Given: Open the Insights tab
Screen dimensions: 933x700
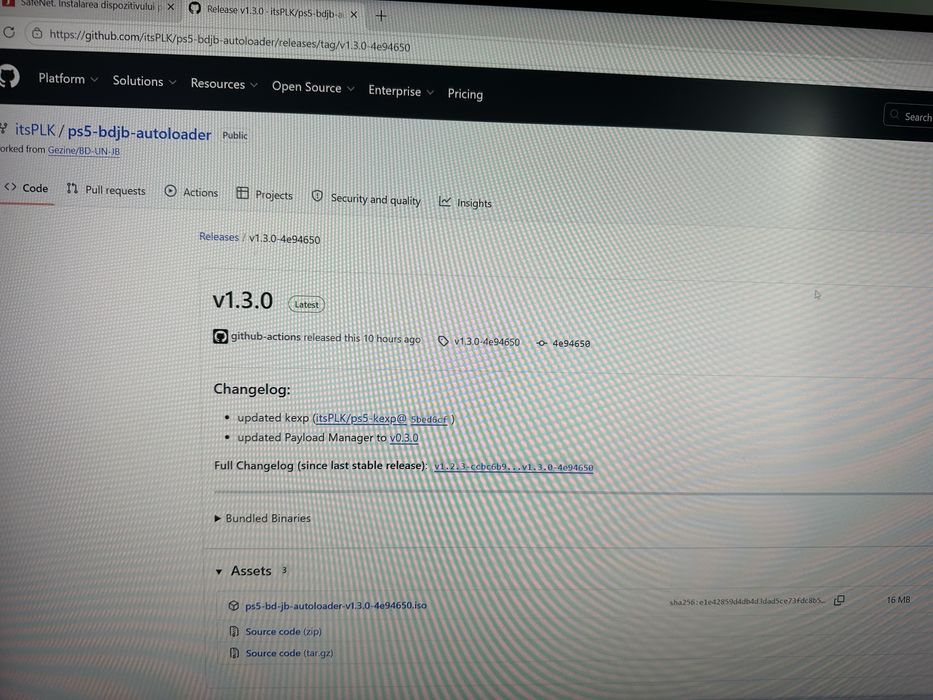Looking at the screenshot, I should pos(465,203).
